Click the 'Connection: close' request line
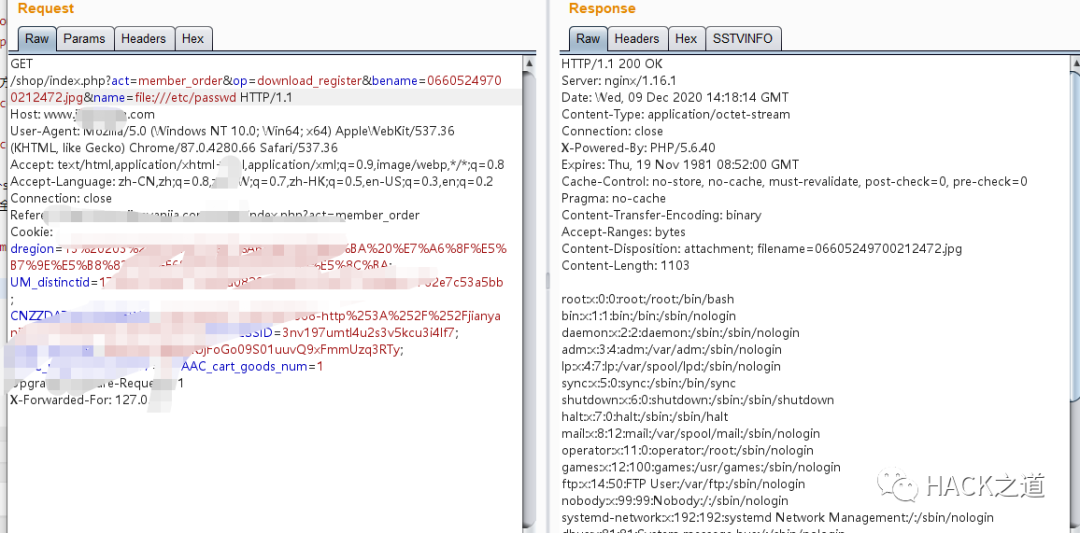The image size is (1080, 533). pyautogui.click(x=61, y=198)
